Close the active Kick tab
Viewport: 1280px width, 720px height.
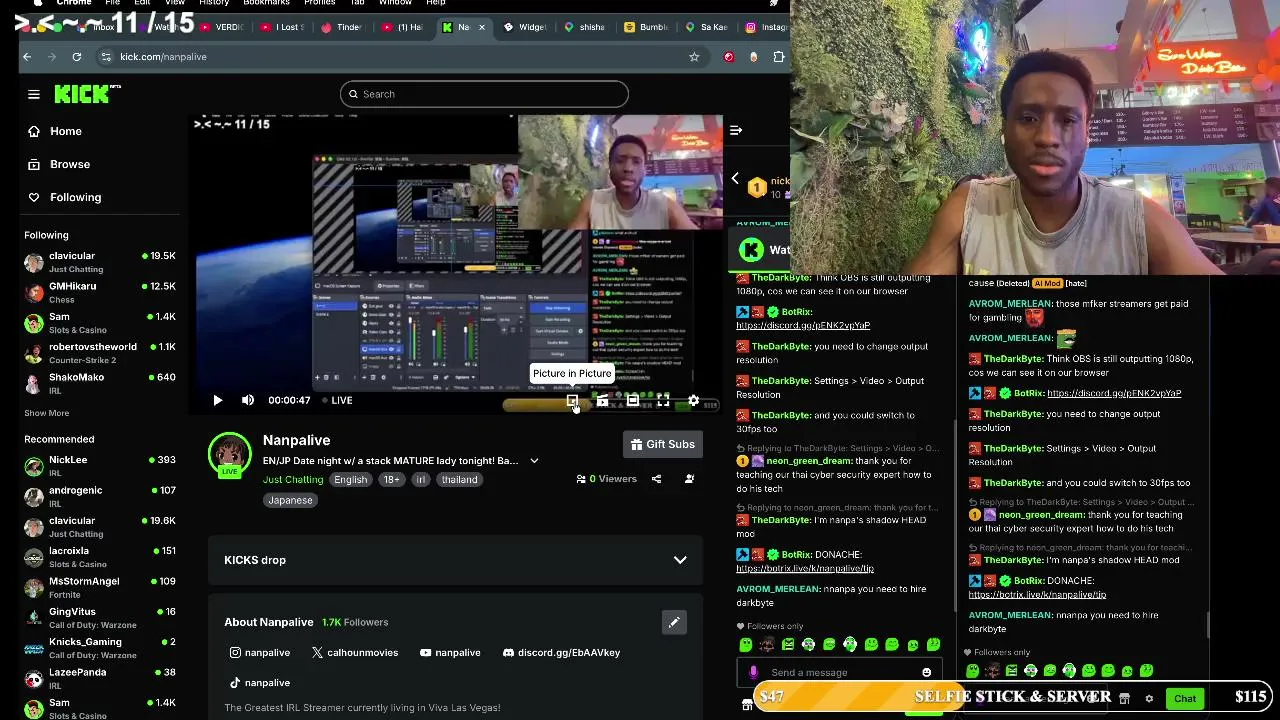pos(482,27)
